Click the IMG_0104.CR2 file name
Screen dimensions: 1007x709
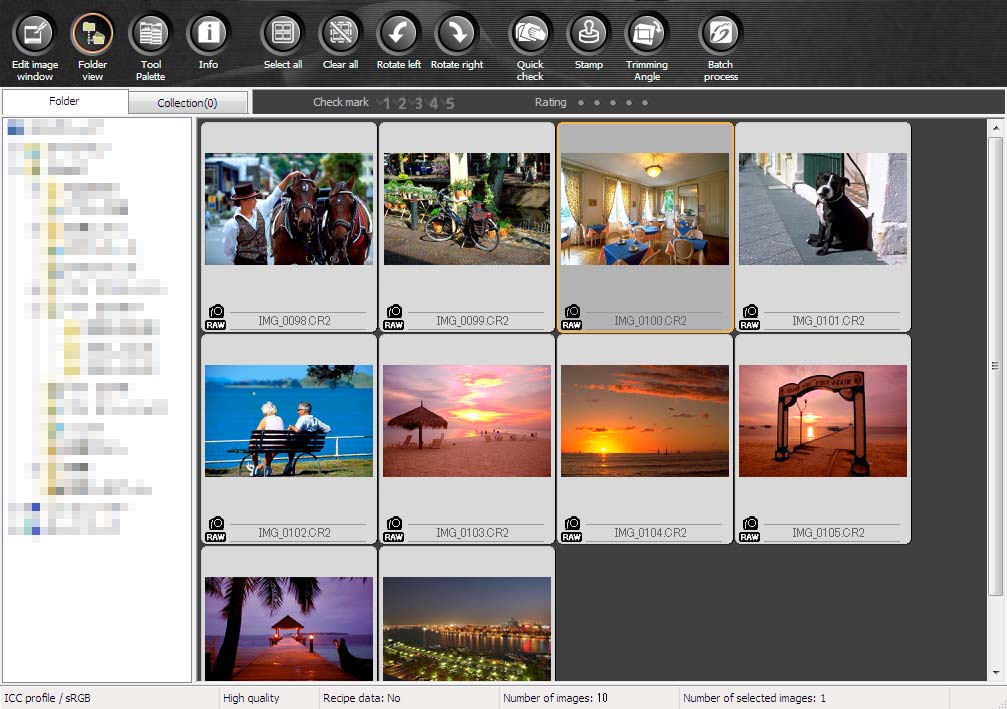pyautogui.click(x=650, y=532)
